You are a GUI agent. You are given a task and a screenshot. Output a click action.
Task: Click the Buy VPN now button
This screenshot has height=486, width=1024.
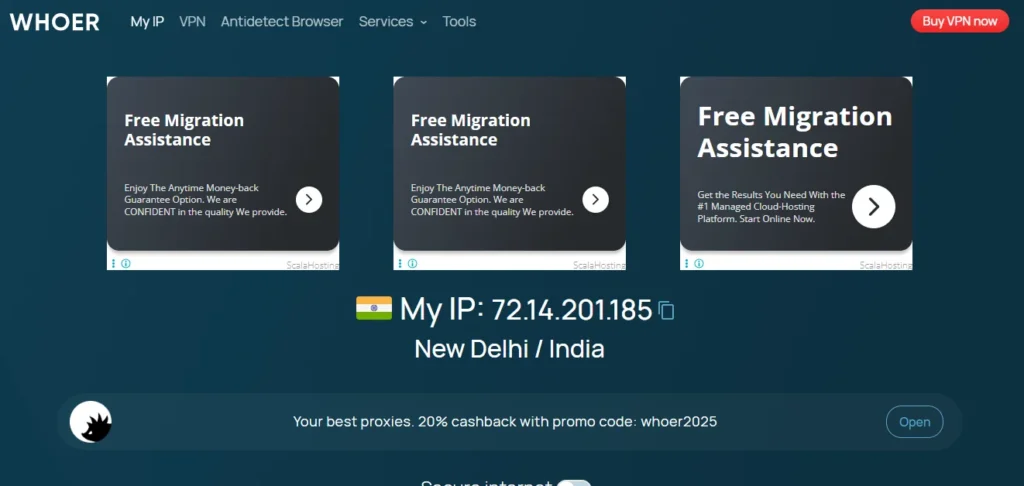click(959, 21)
